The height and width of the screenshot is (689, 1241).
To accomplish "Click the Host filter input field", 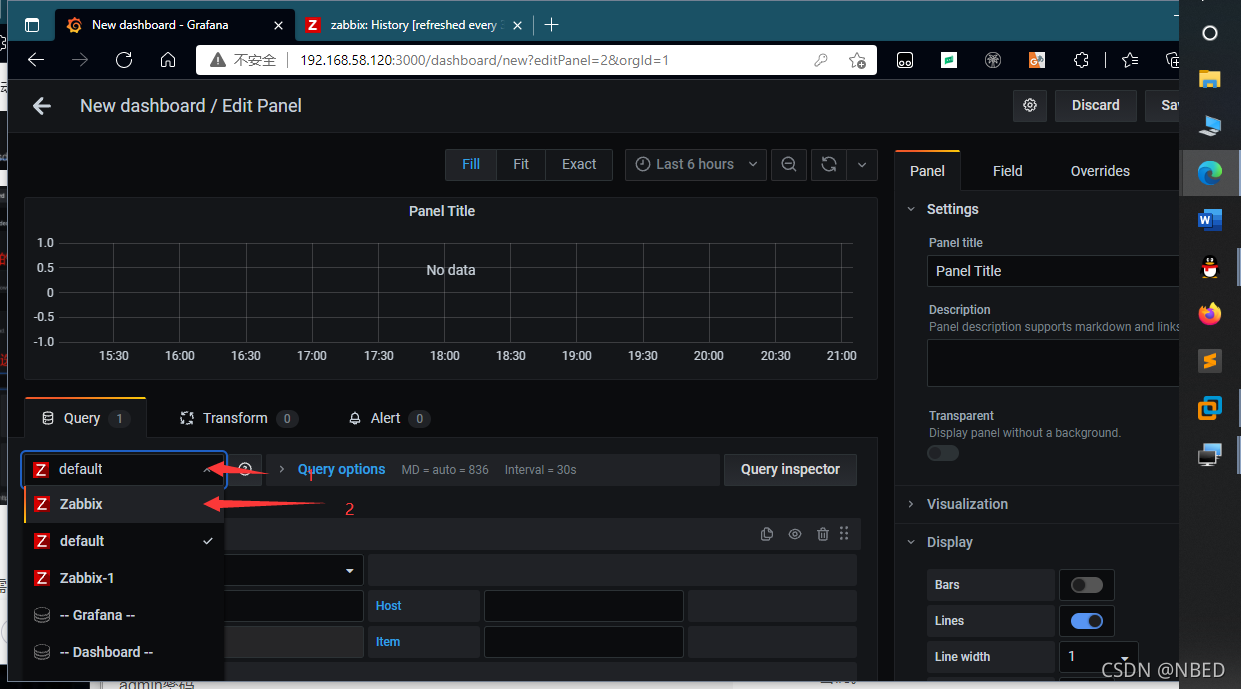I will click(x=584, y=606).
